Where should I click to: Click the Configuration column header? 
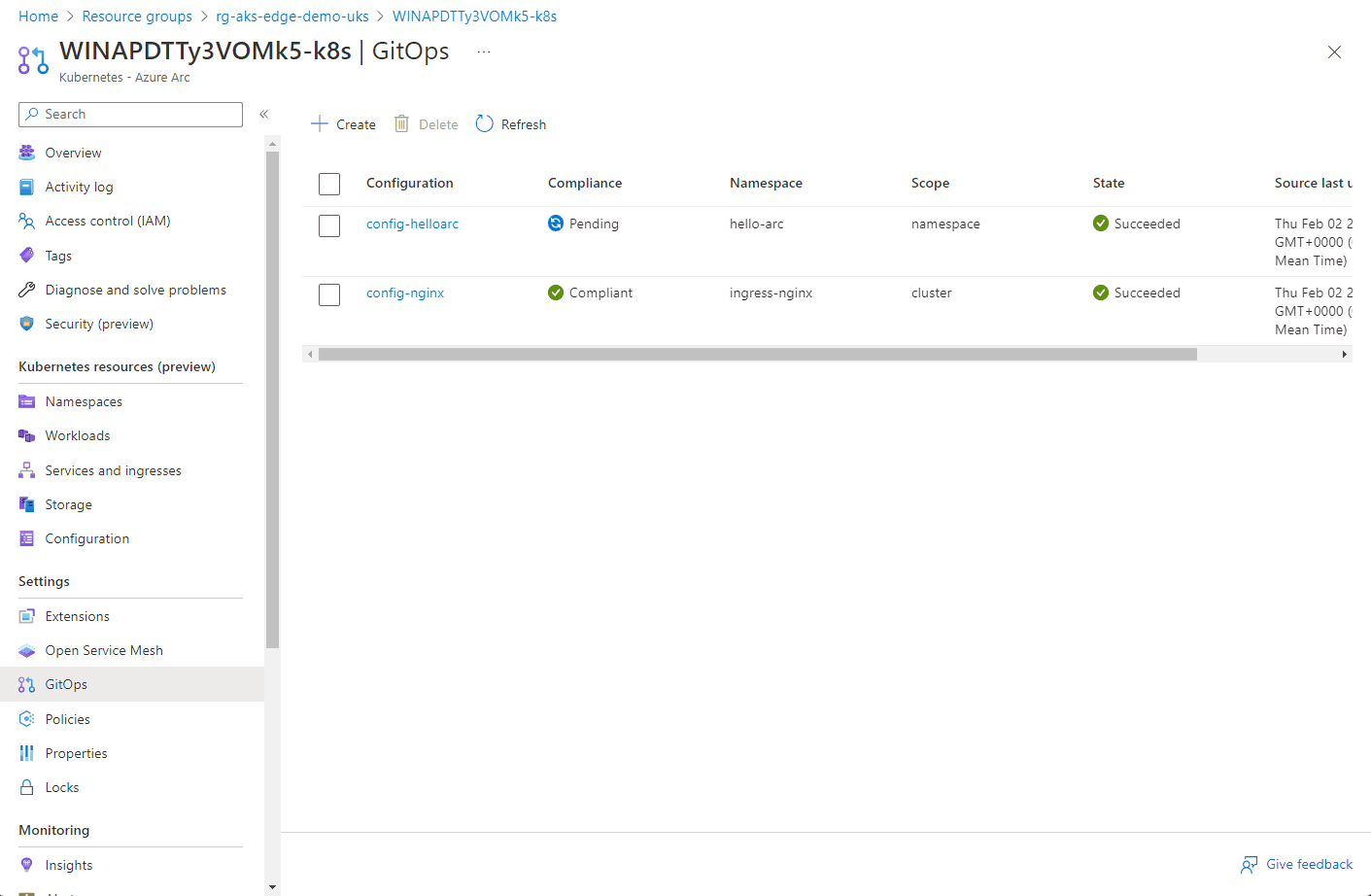click(x=409, y=183)
